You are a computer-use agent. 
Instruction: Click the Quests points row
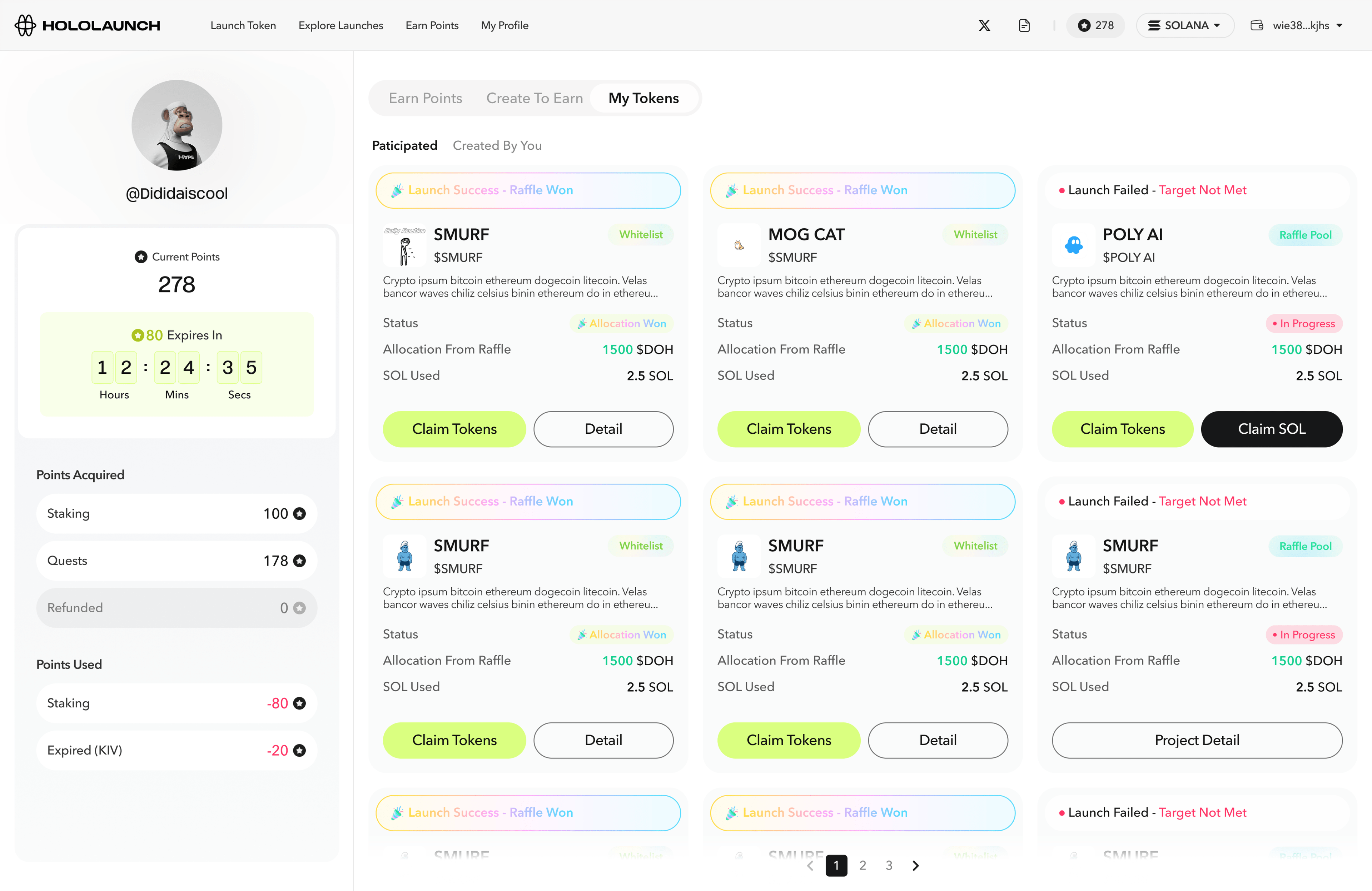pos(177,561)
